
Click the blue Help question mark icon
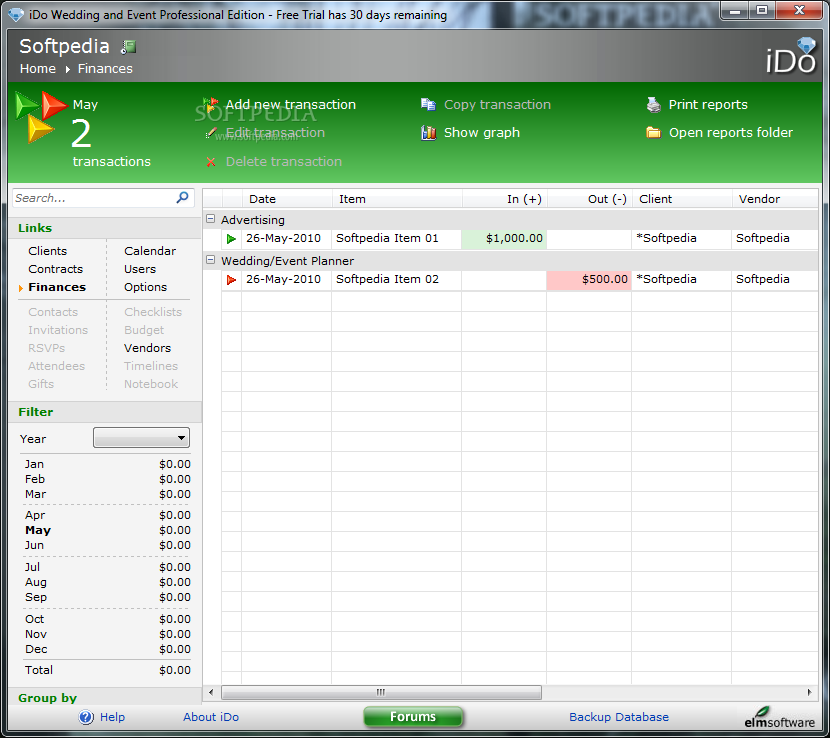[x=86, y=717]
